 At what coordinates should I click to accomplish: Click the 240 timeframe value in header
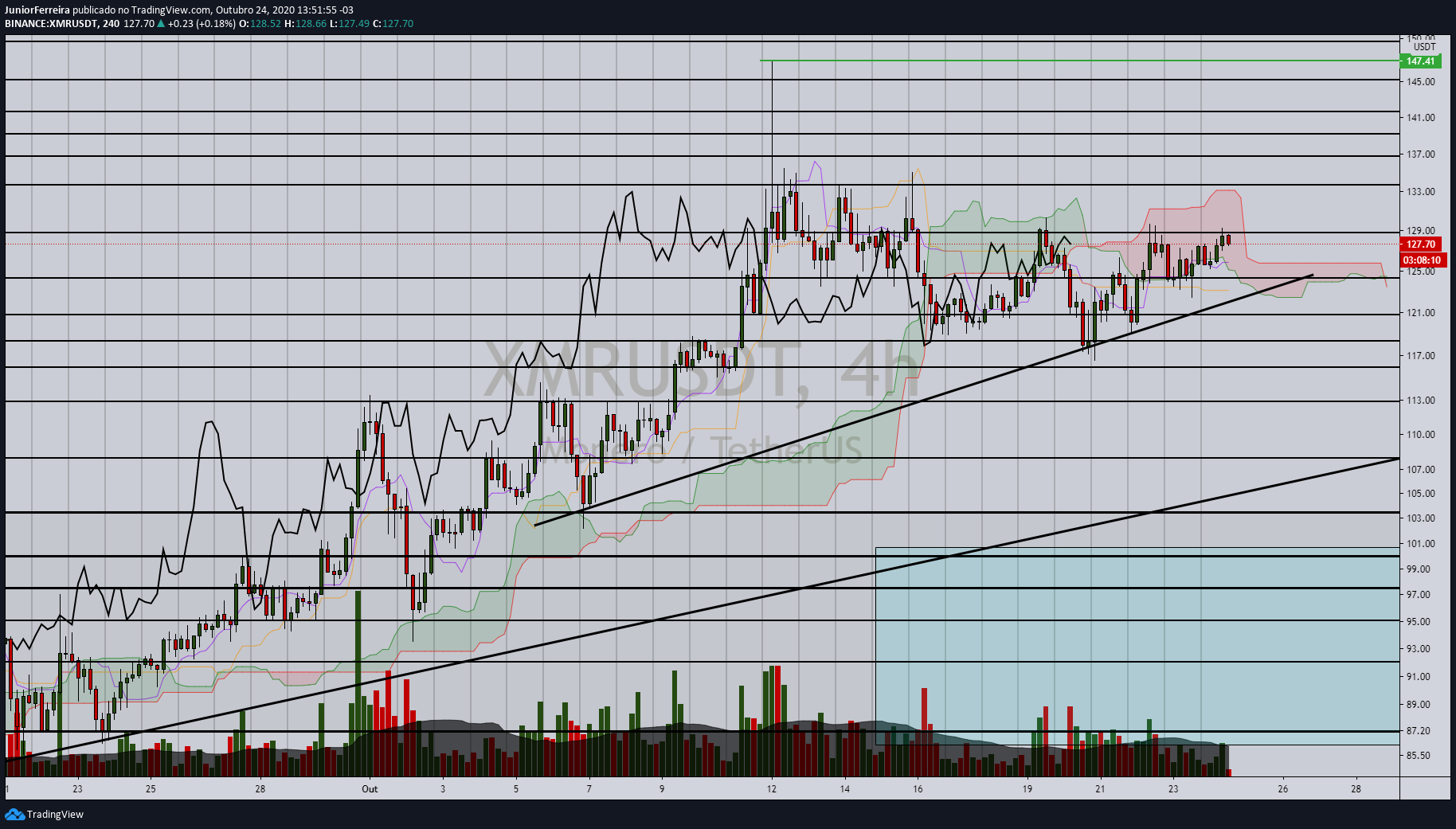click(111, 24)
